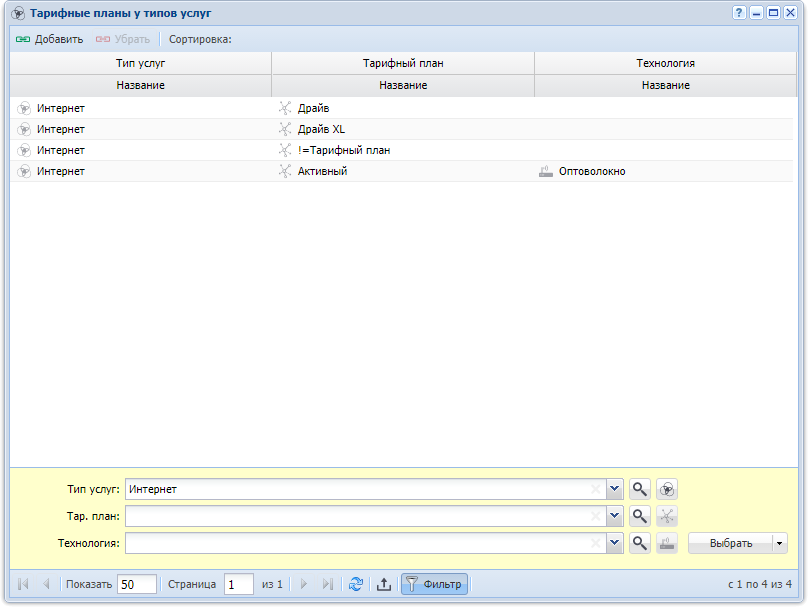Close the Тарифные планы у типов услуг window
This screenshot has height=607, width=808.
pos(790,13)
